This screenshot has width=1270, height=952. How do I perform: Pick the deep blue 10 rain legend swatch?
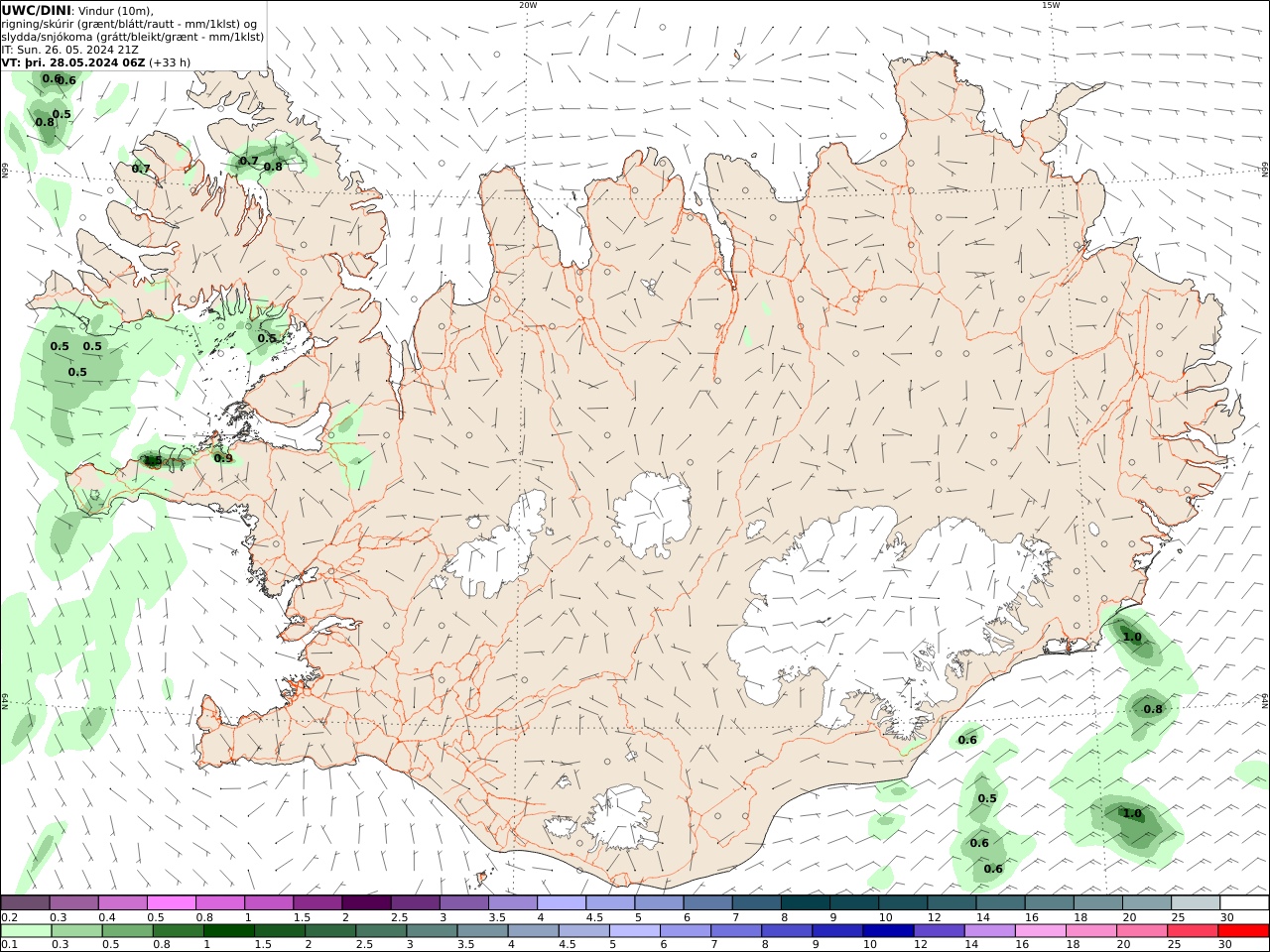pyautogui.click(x=888, y=931)
